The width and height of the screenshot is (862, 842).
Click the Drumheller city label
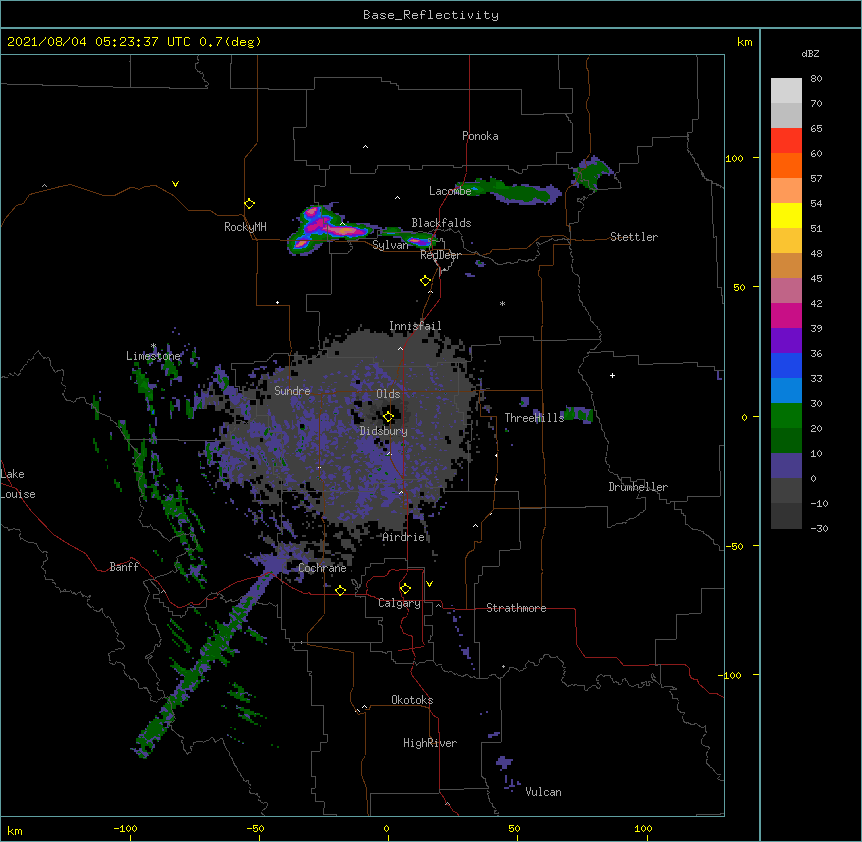[638, 487]
